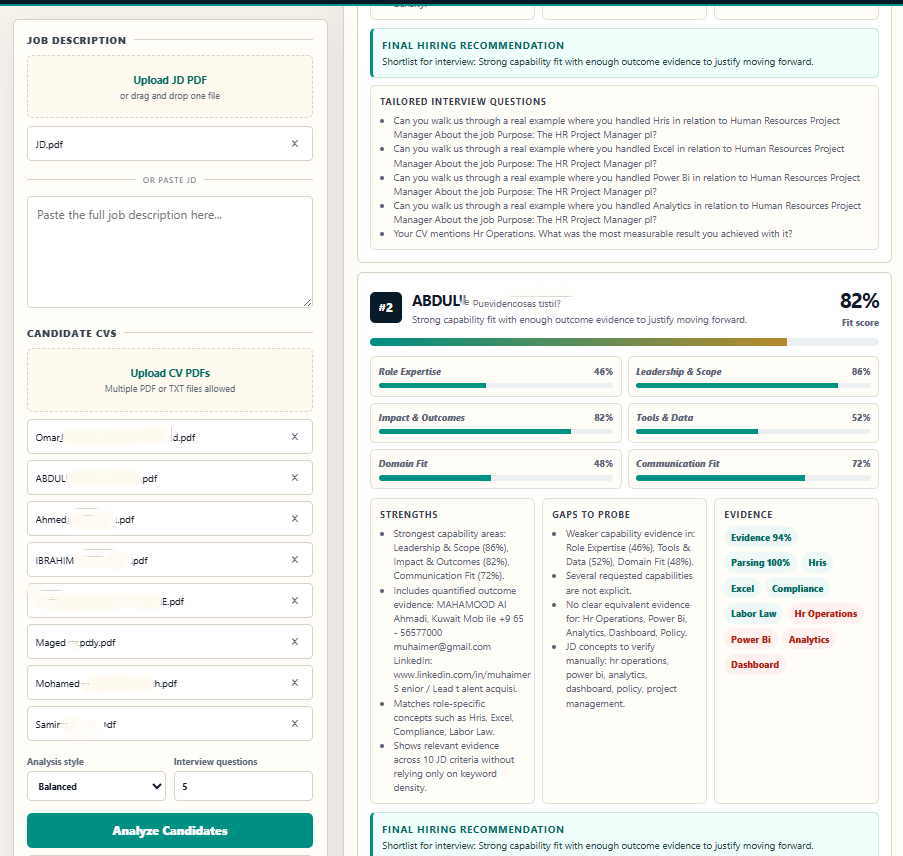Click the EVIDENCE section heading
The height and width of the screenshot is (856, 903).
click(748, 514)
